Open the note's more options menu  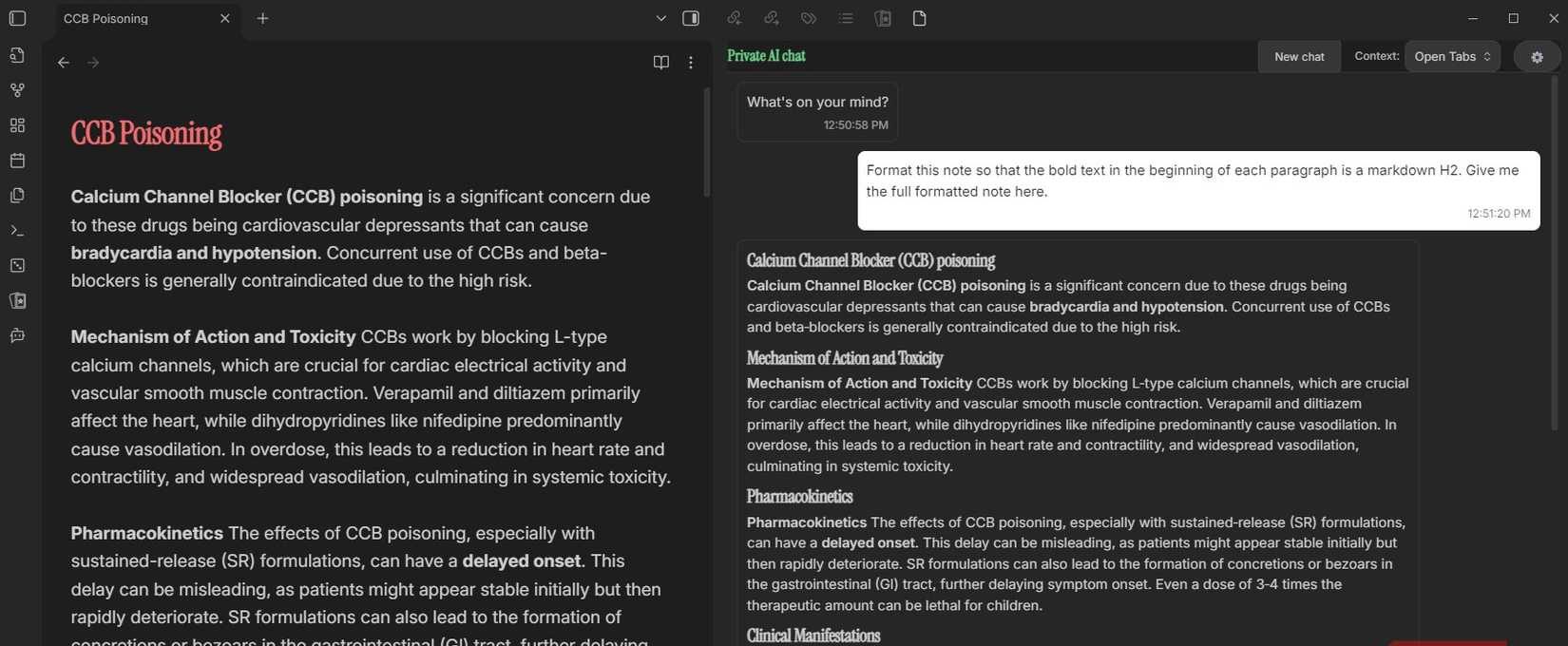[x=691, y=63]
